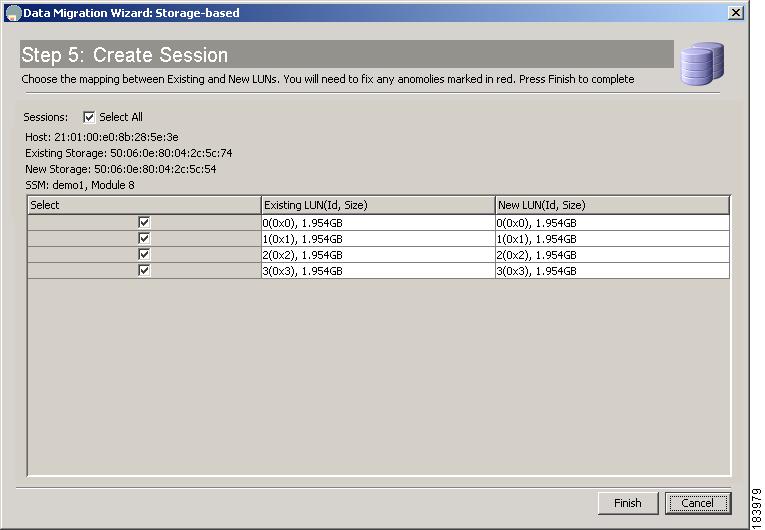
Task: Click the Existing LUN(Id, Size) column header
Action: pyautogui.click(x=378, y=205)
